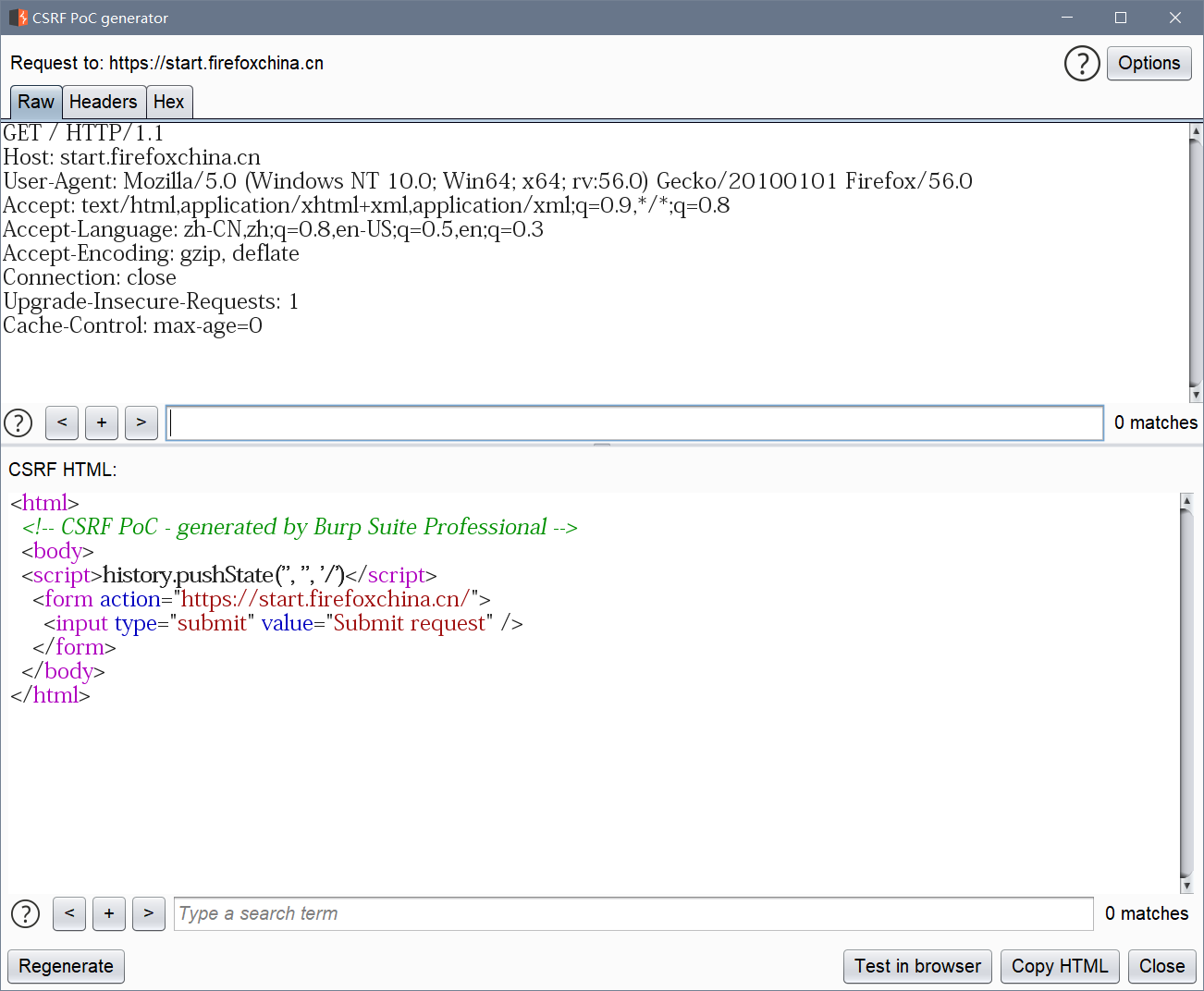Screen dimensions: 1204x991
Task: Click the splitter handle between panes
Action: [602, 445]
